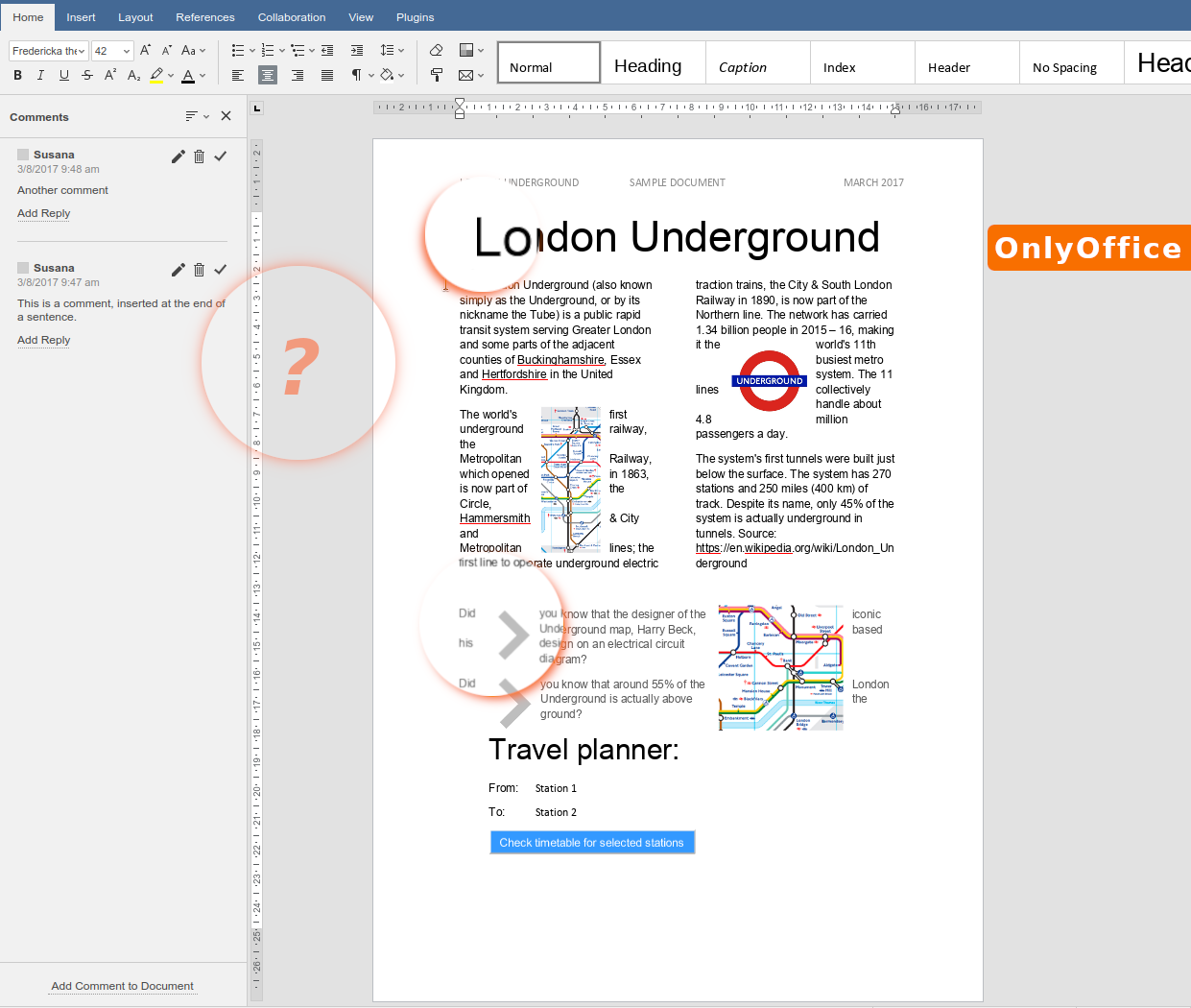Viewport: 1191px width, 1008px height.
Task: Resolve the 9:47 am comment with checkmark
Action: [221, 270]
